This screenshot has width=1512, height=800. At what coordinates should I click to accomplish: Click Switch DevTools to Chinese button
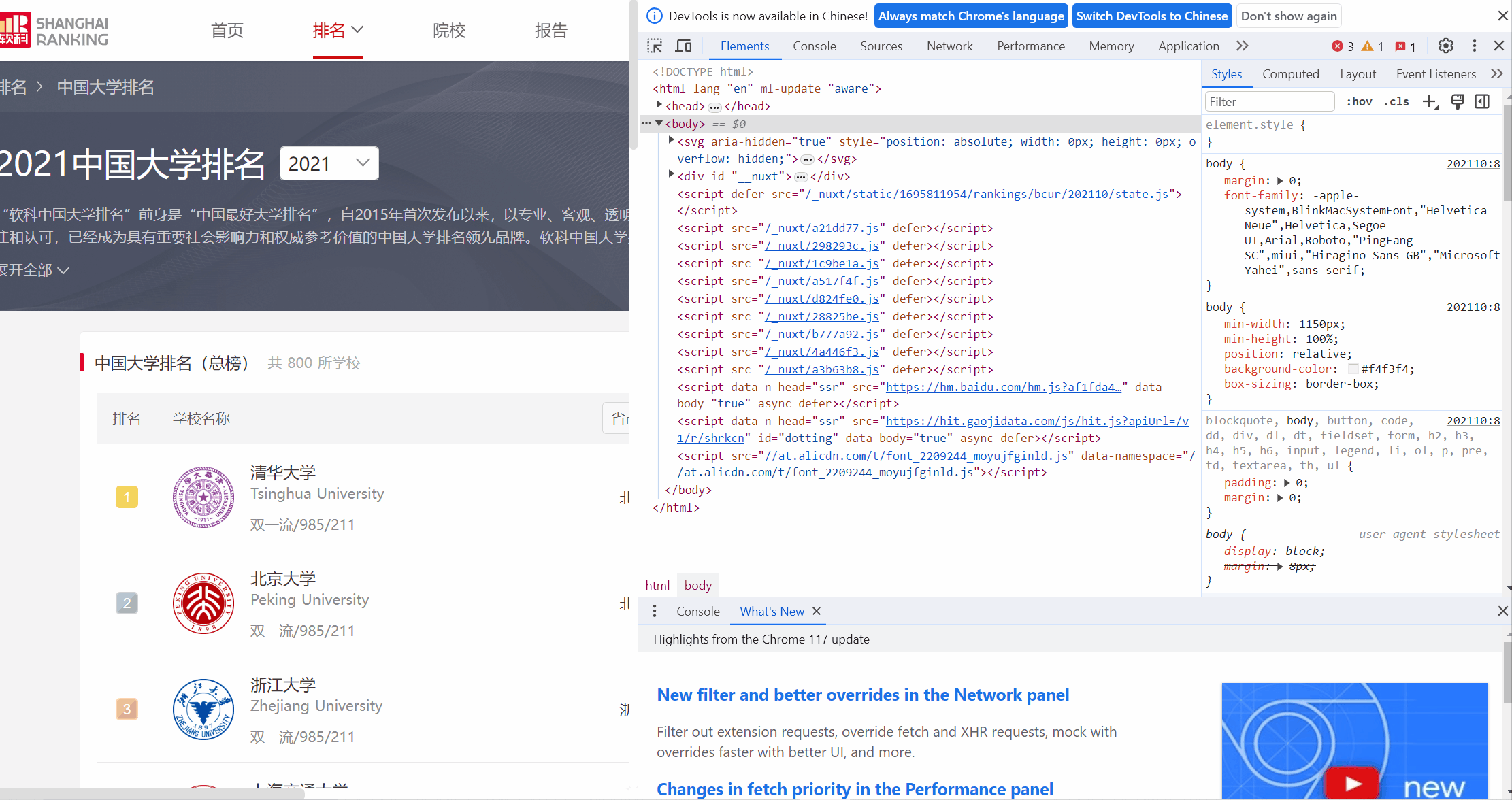click(x=1151, y=16)
